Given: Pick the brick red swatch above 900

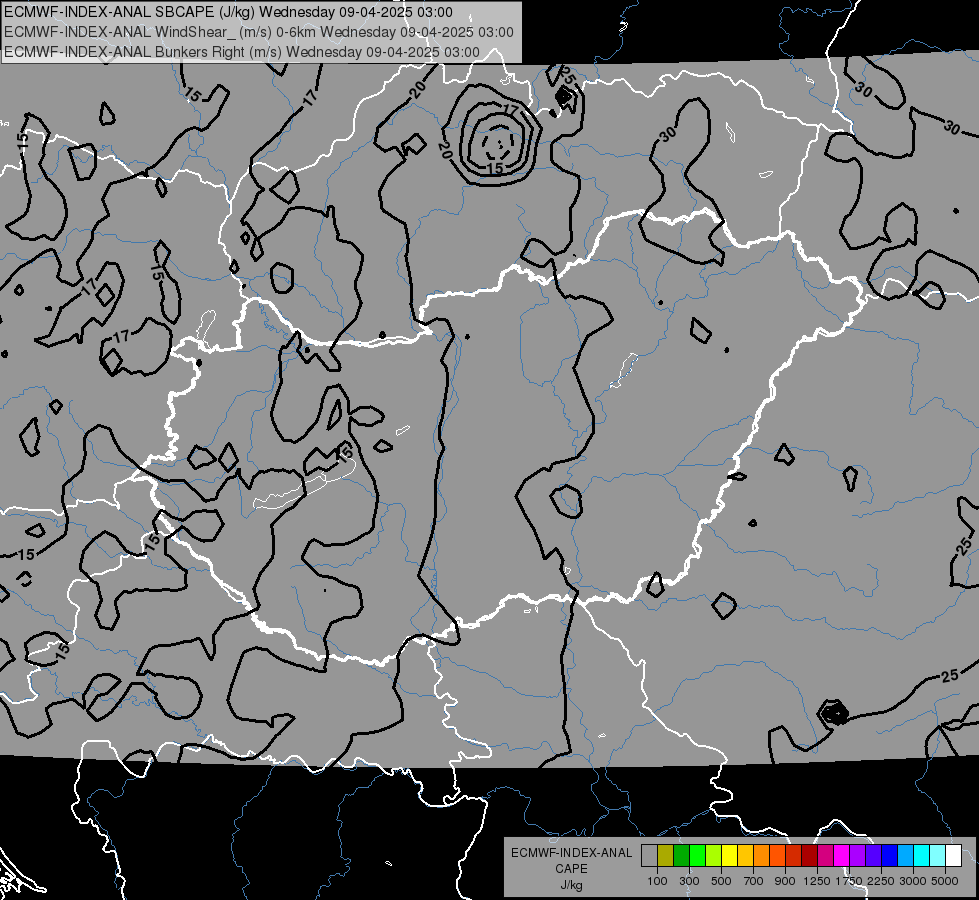Looking at the screenshot, I should point(794,856).
